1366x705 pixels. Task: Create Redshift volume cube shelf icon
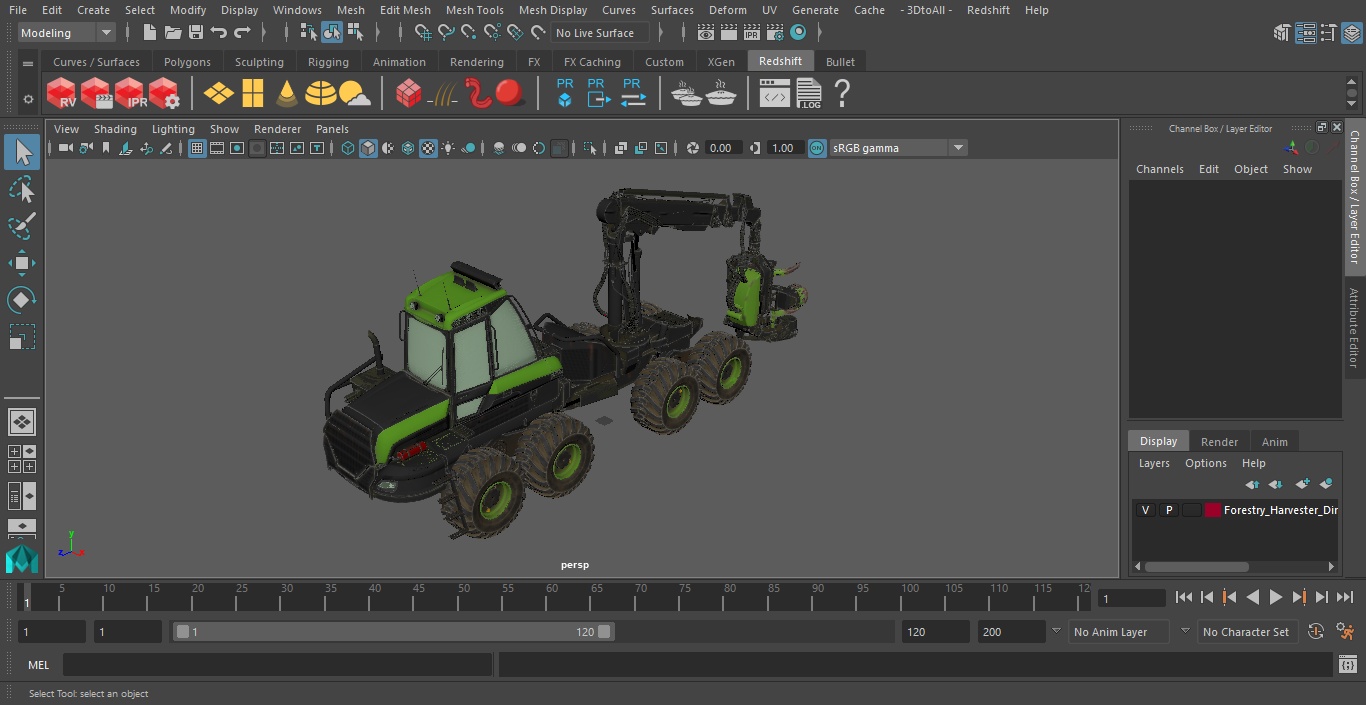coord(408,94)
